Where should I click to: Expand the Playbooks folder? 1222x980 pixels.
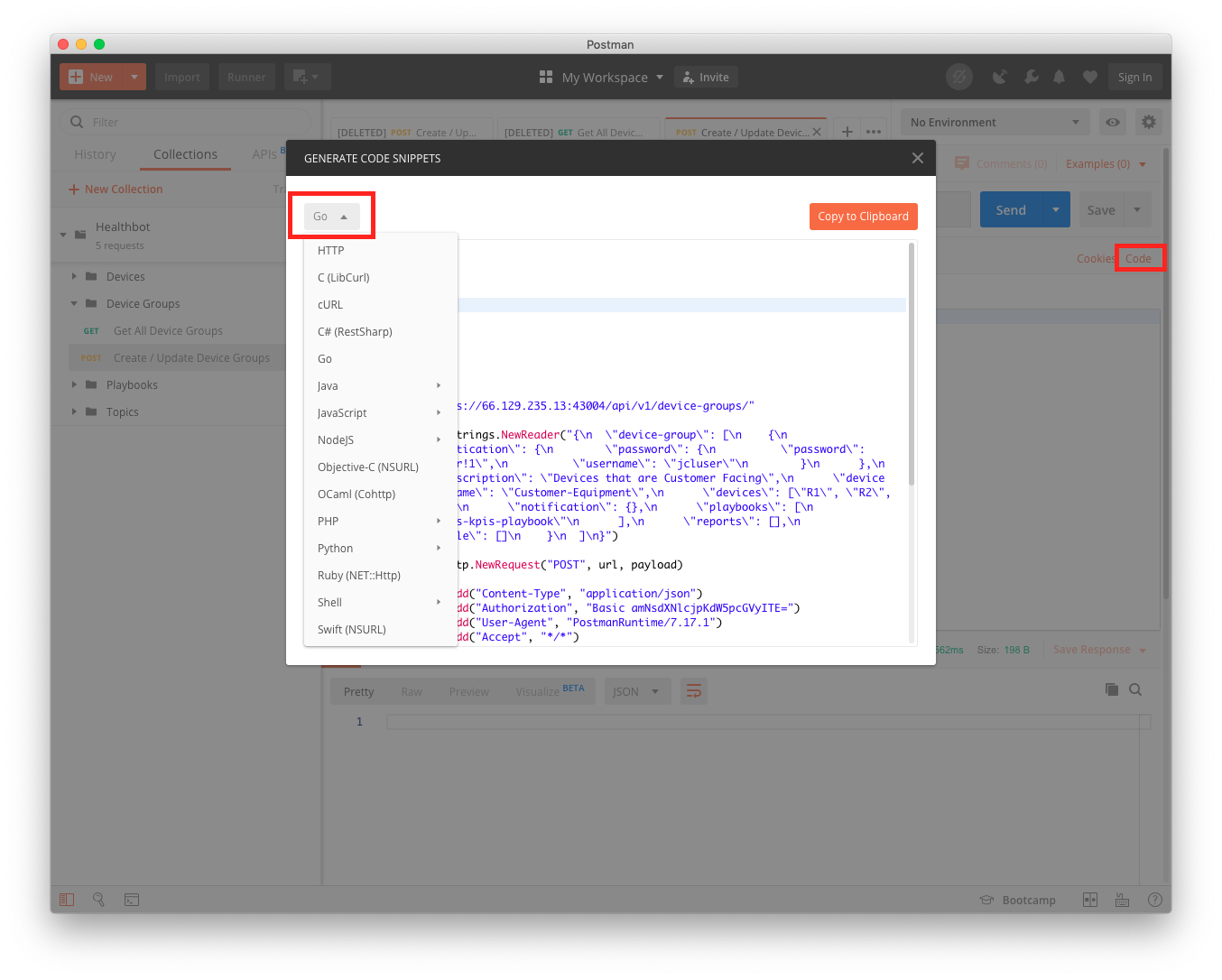pos(74,385)
